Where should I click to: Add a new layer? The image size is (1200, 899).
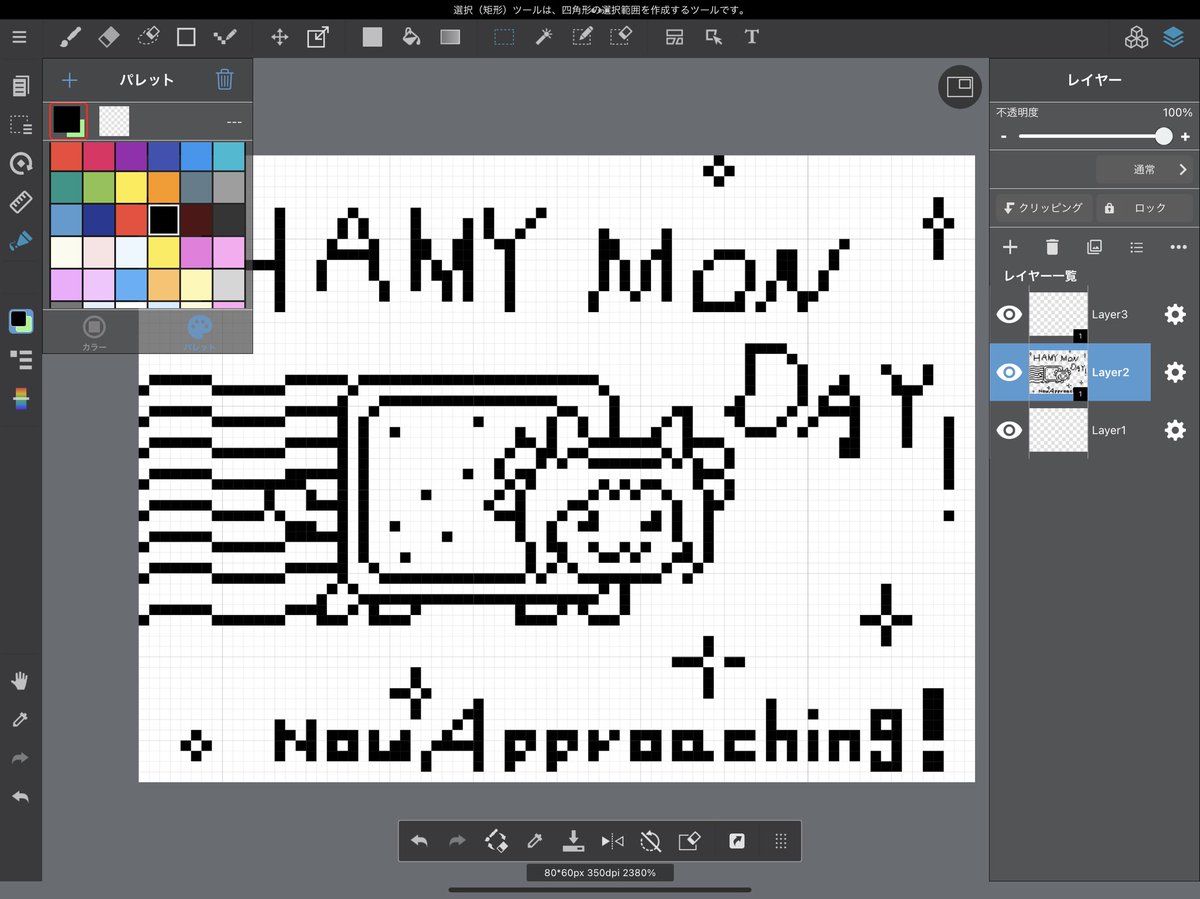tap(1010, 247)
